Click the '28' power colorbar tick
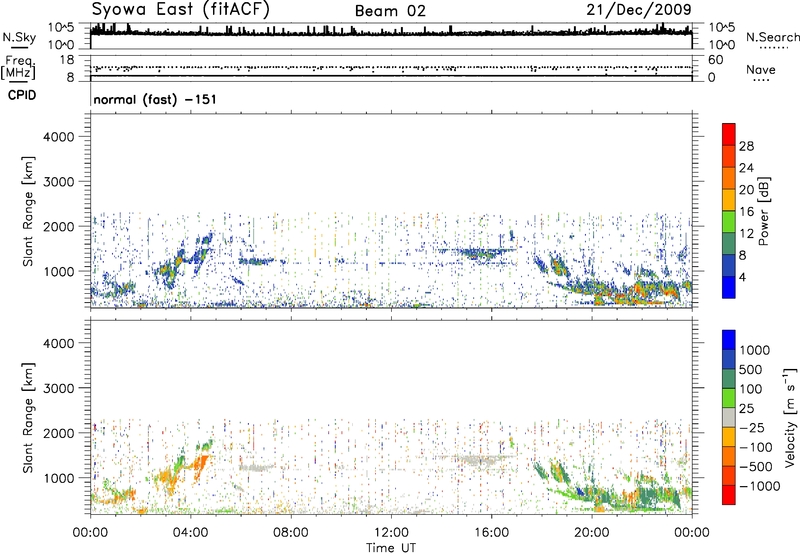 click(746, 146)
